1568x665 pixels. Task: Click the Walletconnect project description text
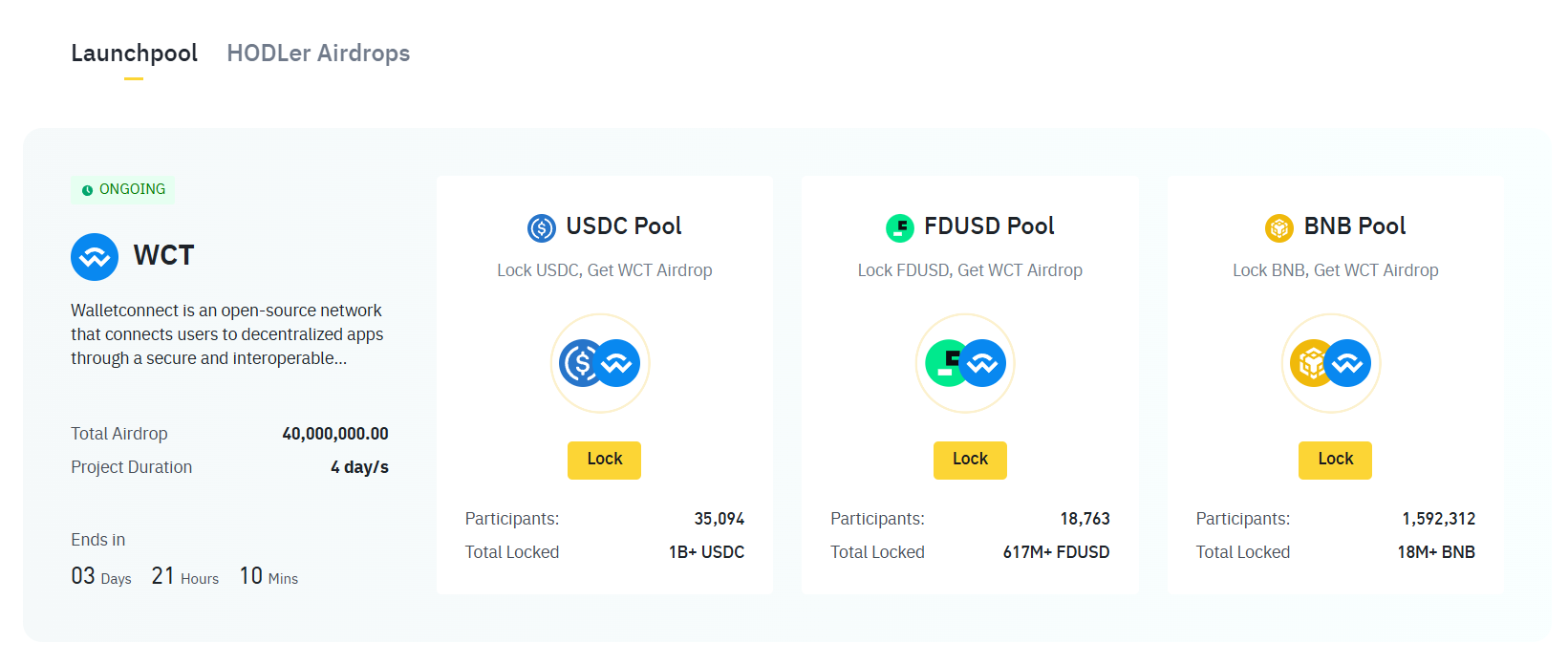pos(227,334)
